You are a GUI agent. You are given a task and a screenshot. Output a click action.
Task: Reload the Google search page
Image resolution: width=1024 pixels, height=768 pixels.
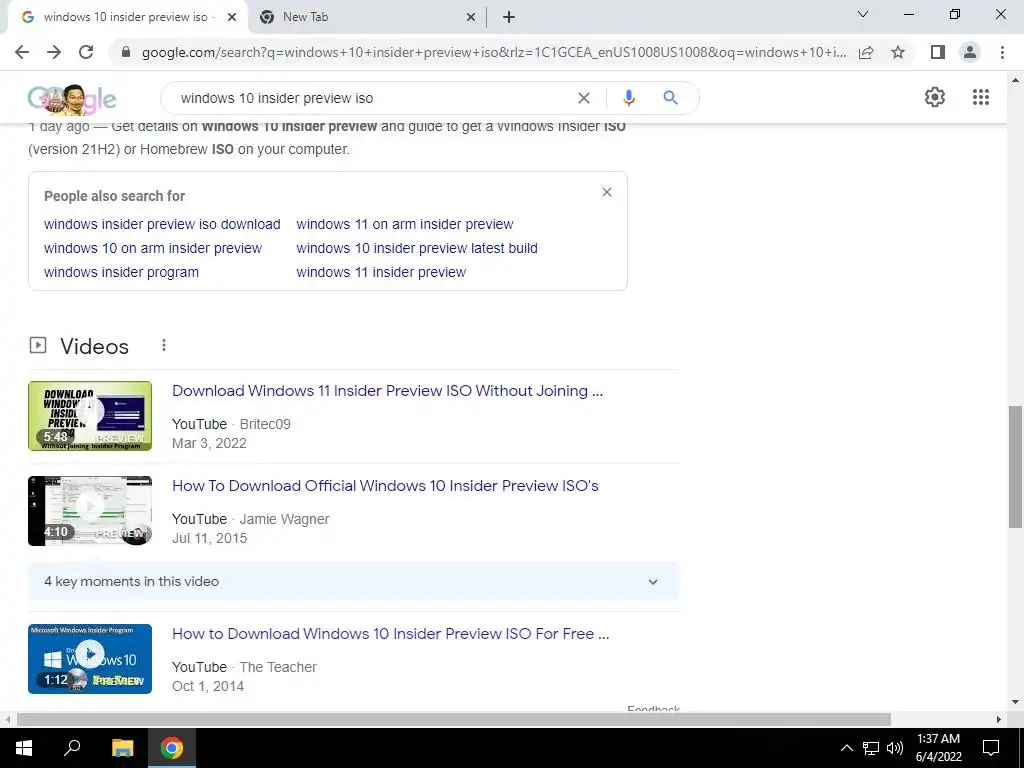tap(86, 52)
